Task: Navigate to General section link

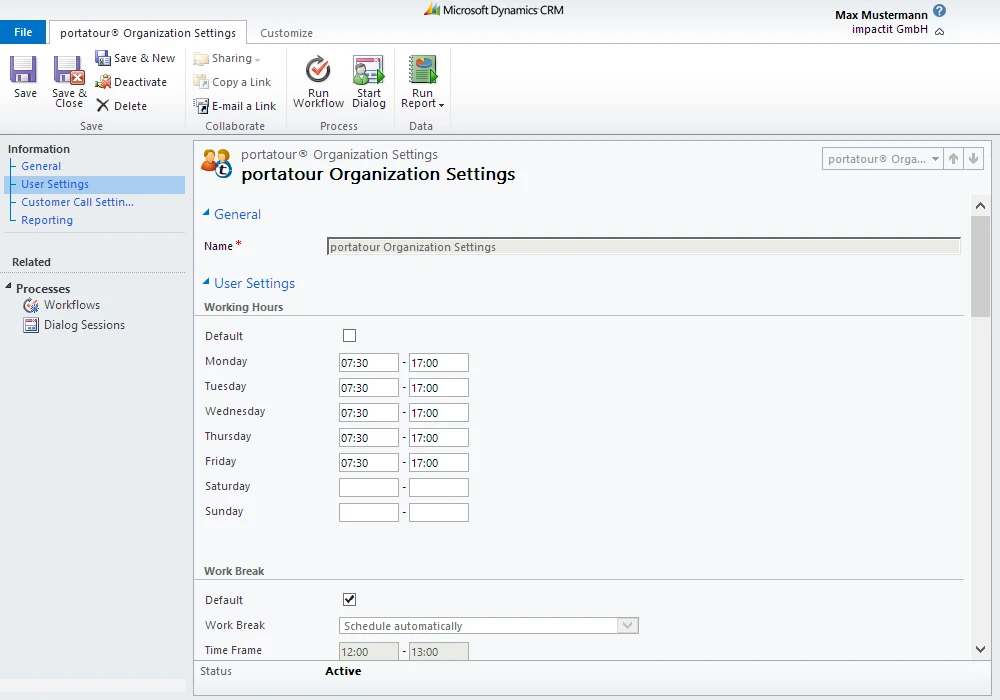Action: pos(41,166)
